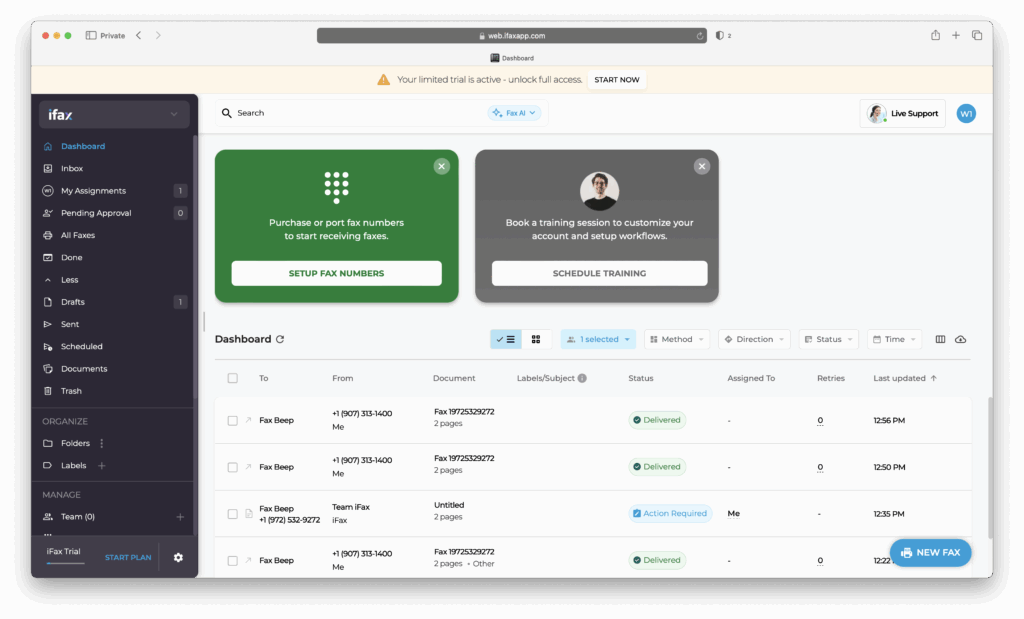Toggle the select-all checkbox in table header
1024x619 pixels.
pyautogui.click(x=233, y=379)
